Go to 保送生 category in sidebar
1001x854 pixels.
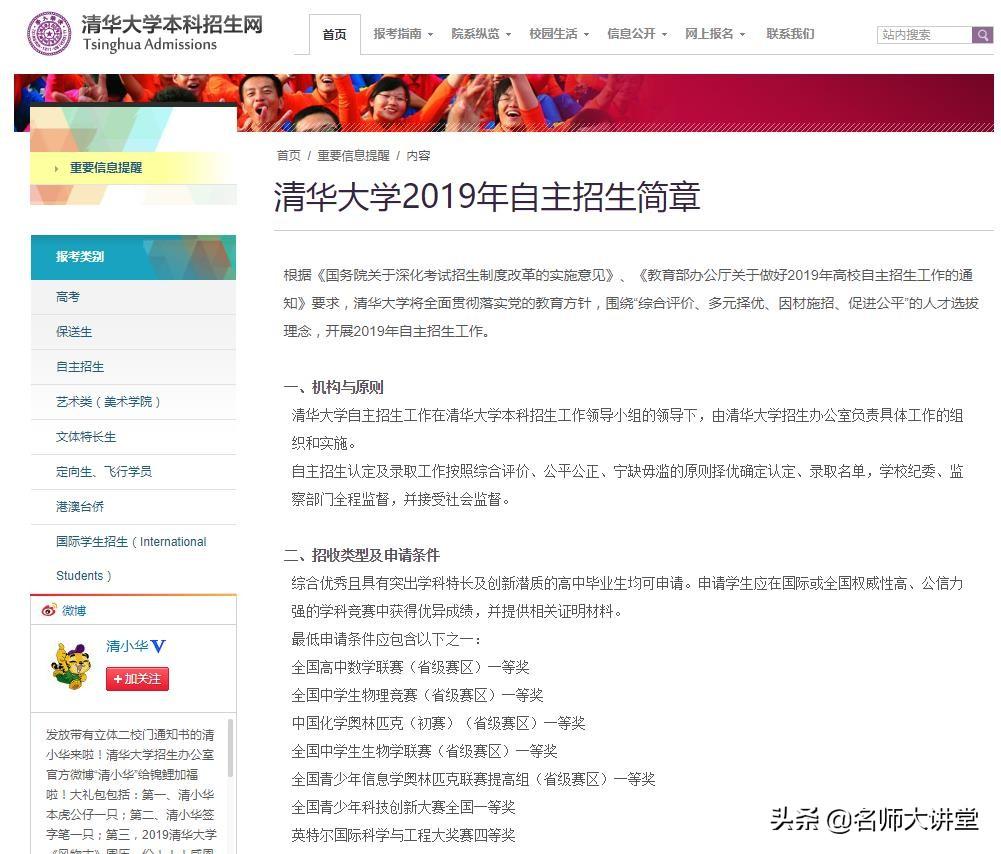coord(74,332)
